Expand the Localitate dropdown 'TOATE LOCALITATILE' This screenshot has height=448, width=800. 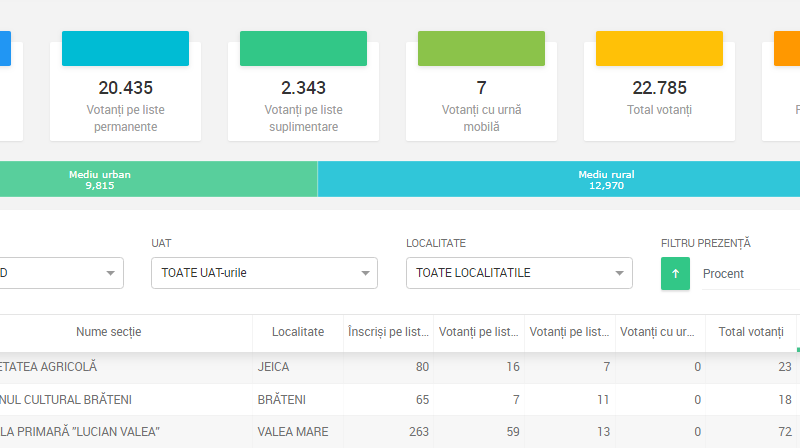(518, 273)
